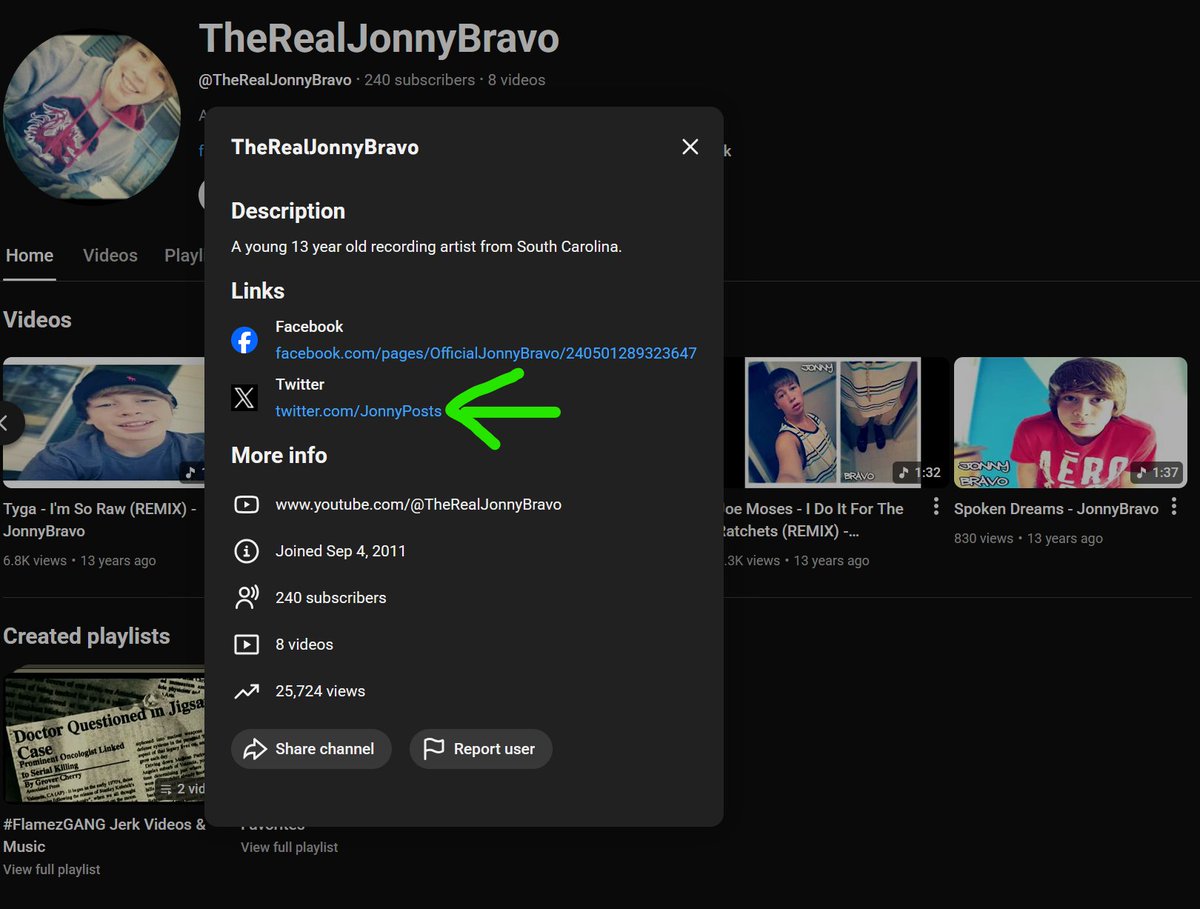Click the trending arrow icon beside views
This screenshot has height=909, width=1200.
pyautogui.click(x=246, y=691)
